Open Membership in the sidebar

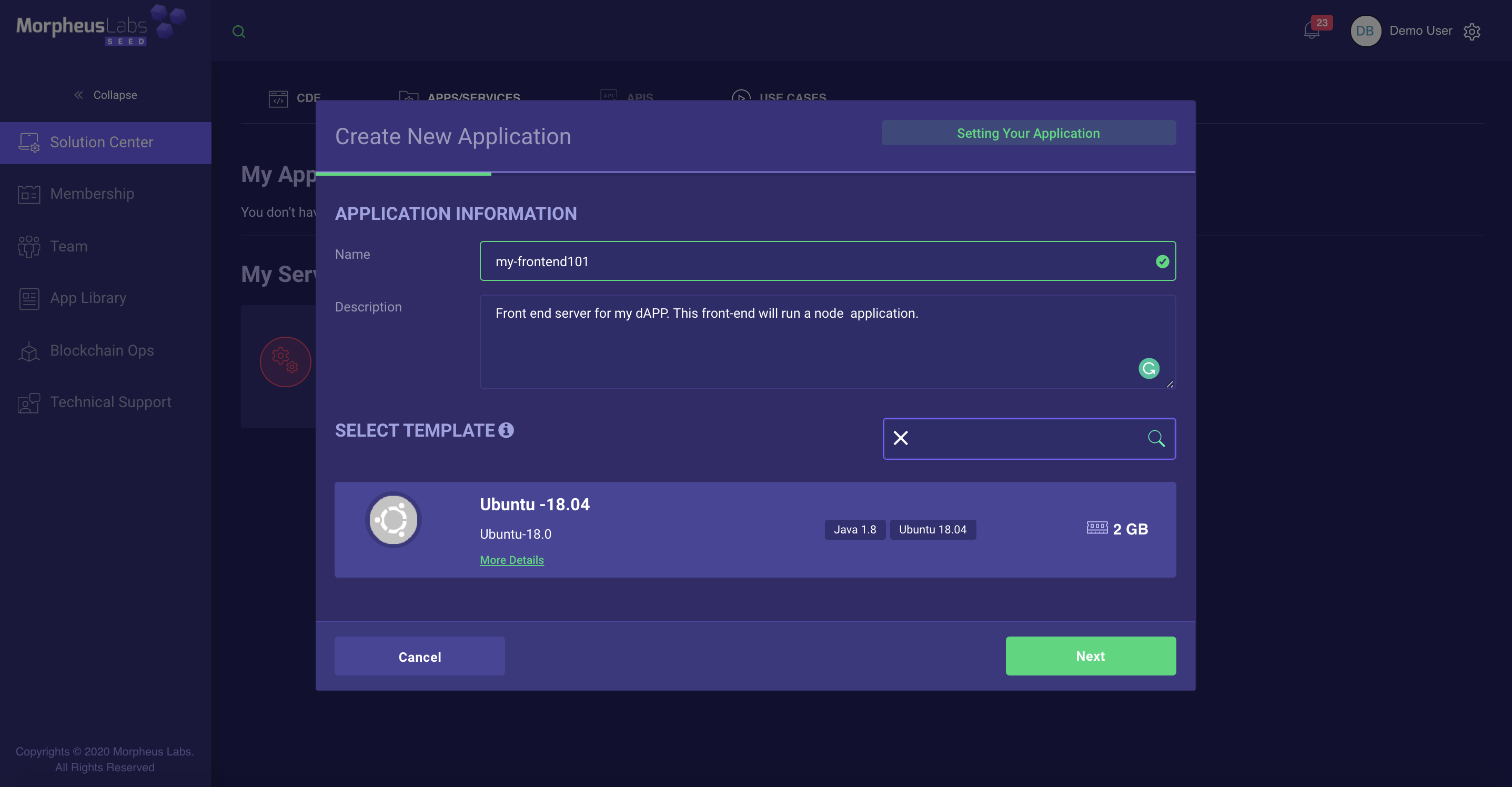[x=92, y=194]
